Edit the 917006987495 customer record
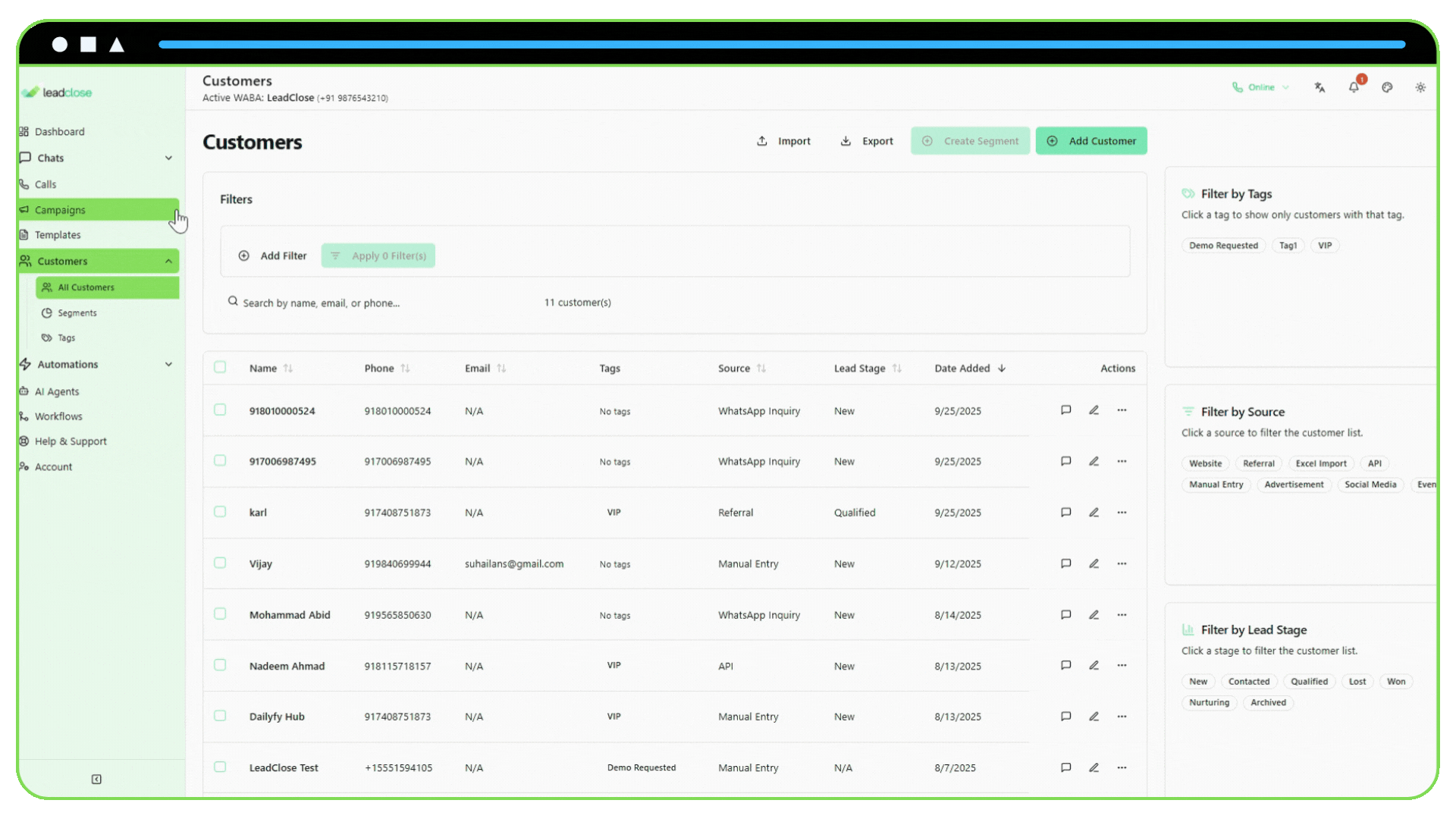The image size is (1456, 819). point(1094,461)
